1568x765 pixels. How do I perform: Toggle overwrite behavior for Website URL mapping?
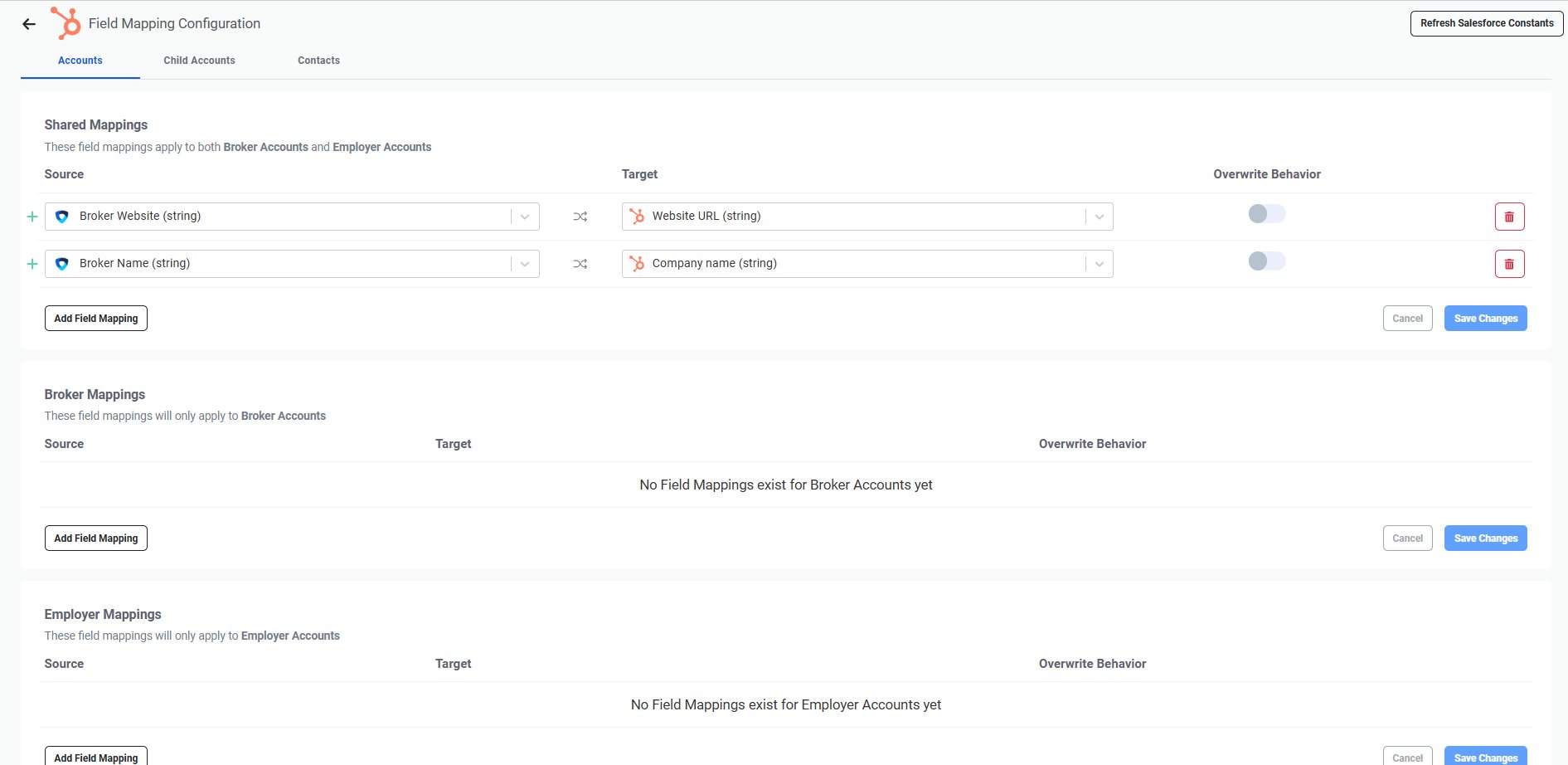pyautogui.click(x=1266, y=214)
